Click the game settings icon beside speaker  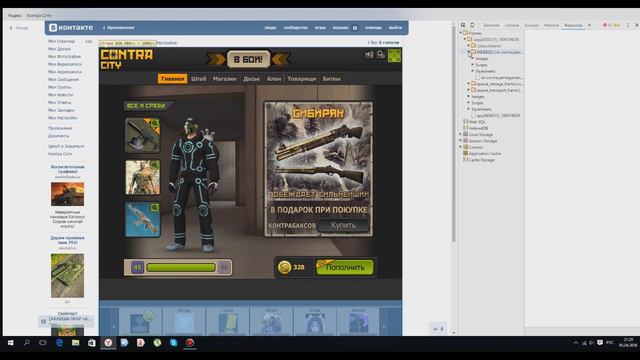click(x=381, y=54)
